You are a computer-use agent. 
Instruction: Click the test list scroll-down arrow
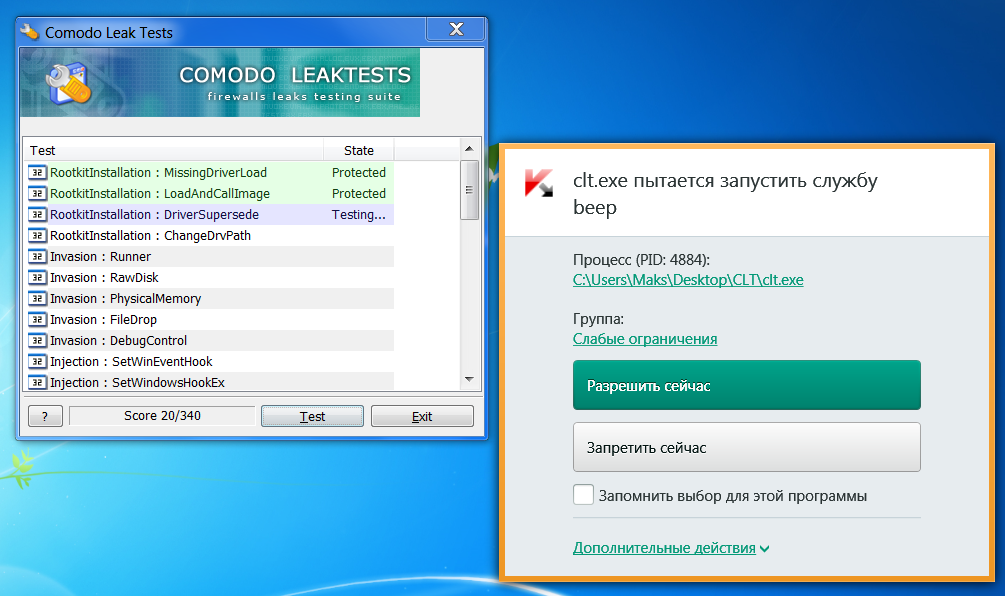coord(469,379)
